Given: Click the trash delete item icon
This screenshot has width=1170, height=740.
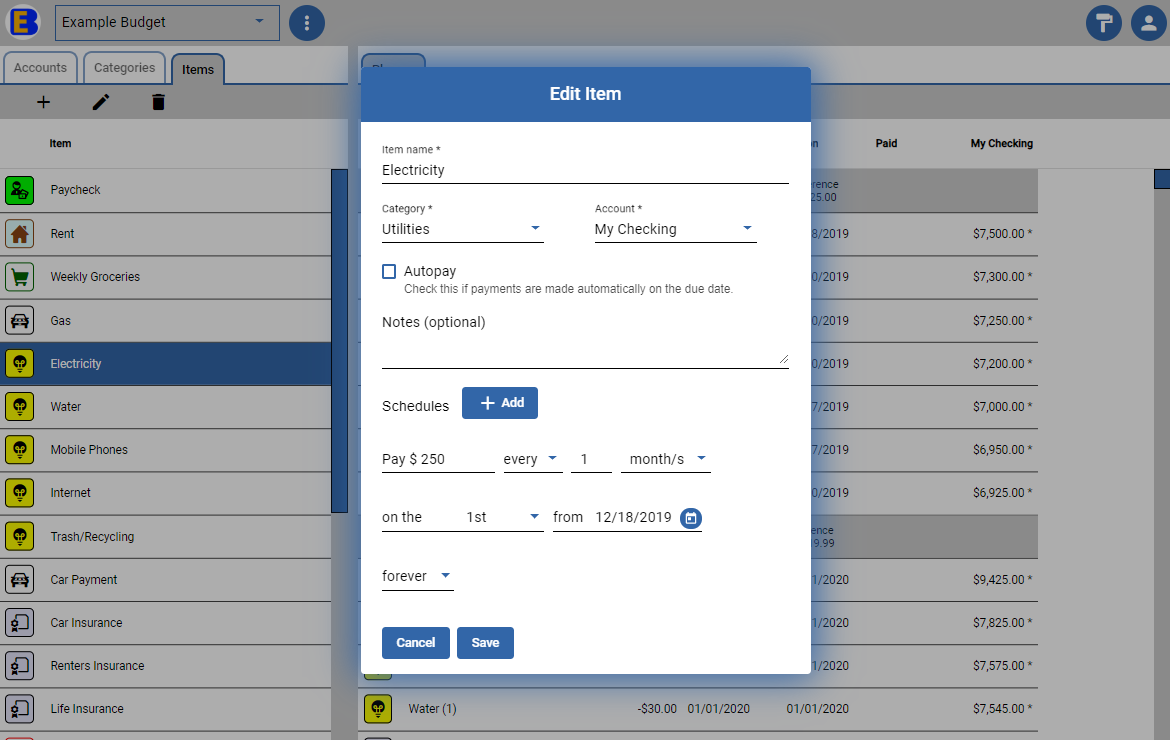Looking at the screenshot, I should click(158, 102).
